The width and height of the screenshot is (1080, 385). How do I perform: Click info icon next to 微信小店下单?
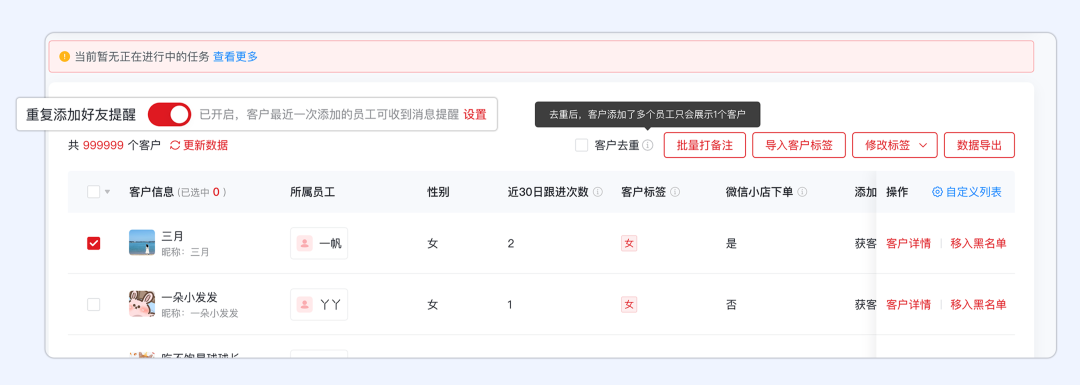pos(802,192)
